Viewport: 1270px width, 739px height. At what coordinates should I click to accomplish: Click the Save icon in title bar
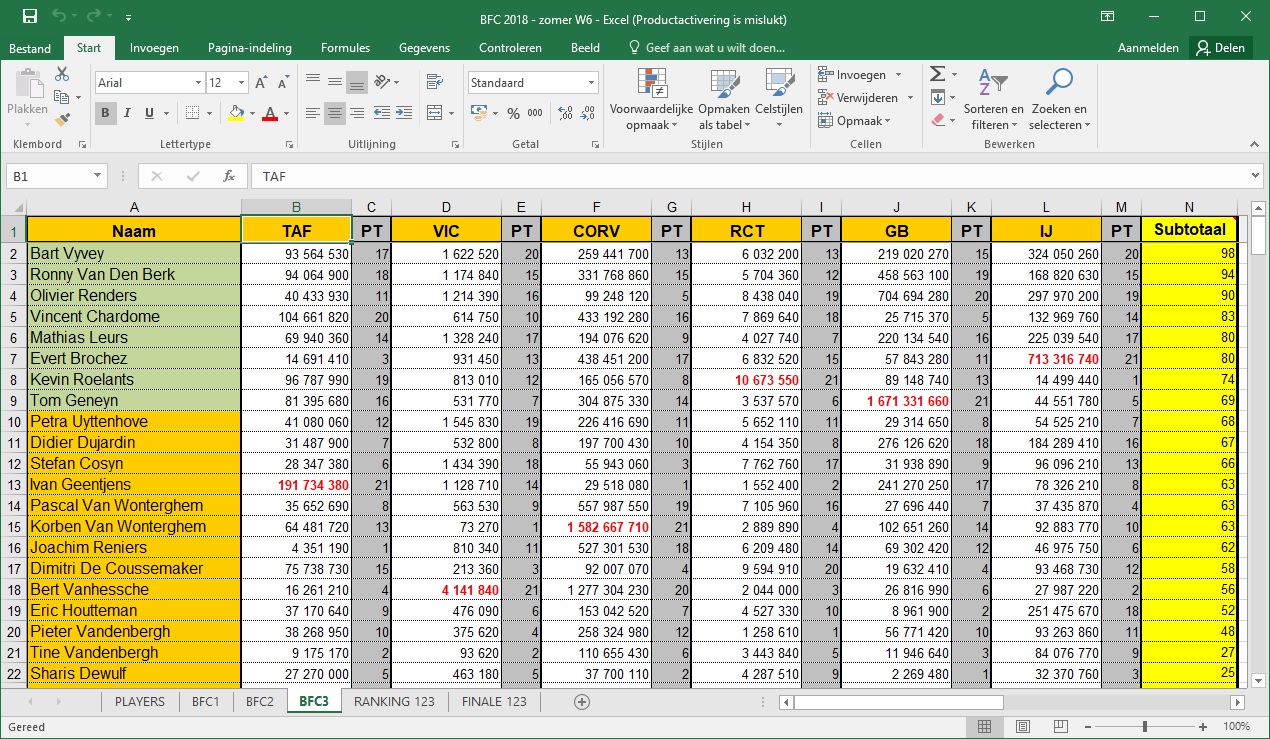(x=29, y=16)
